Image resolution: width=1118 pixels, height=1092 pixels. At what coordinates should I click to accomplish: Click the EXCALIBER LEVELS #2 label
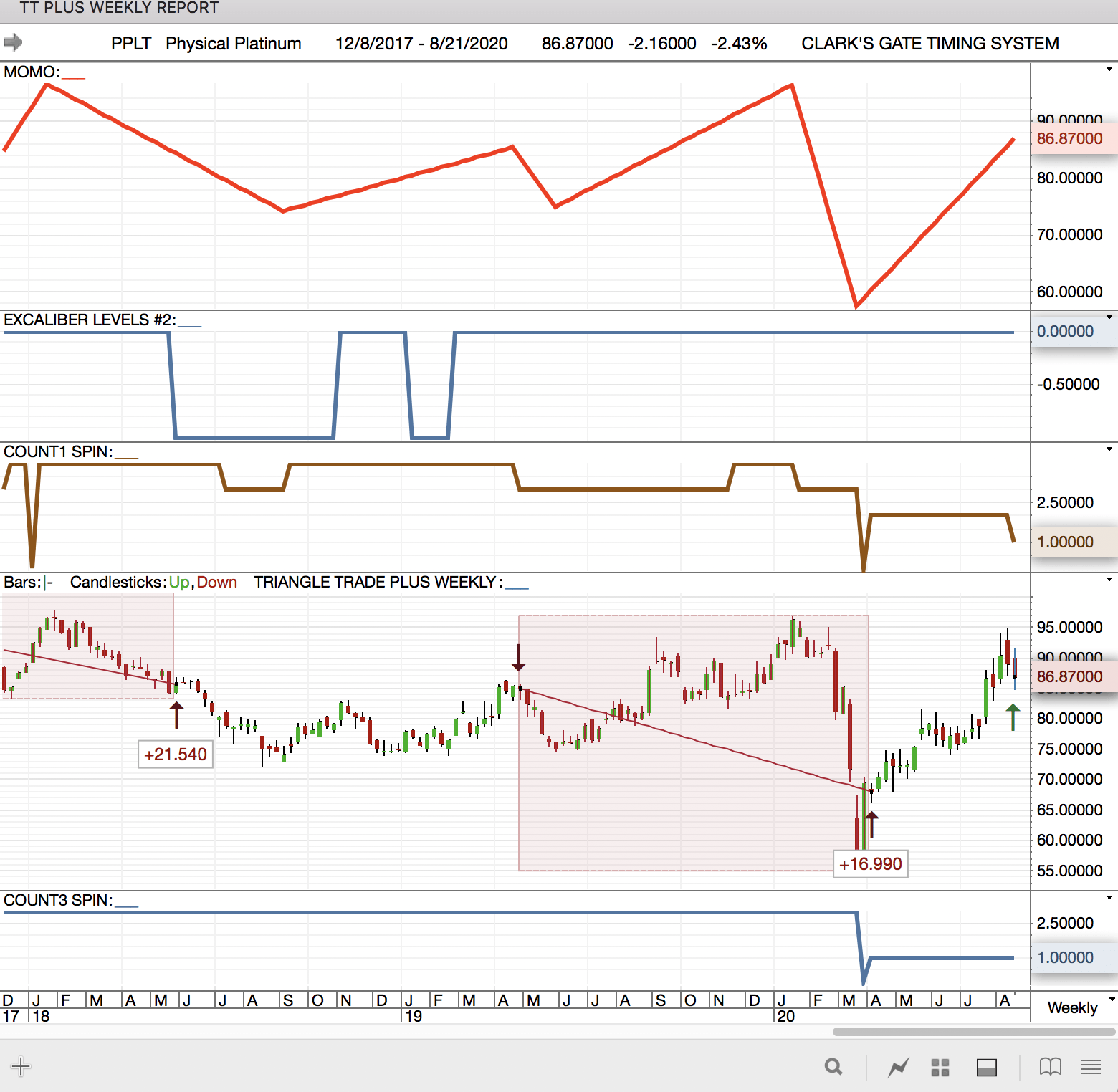(90, 320)
